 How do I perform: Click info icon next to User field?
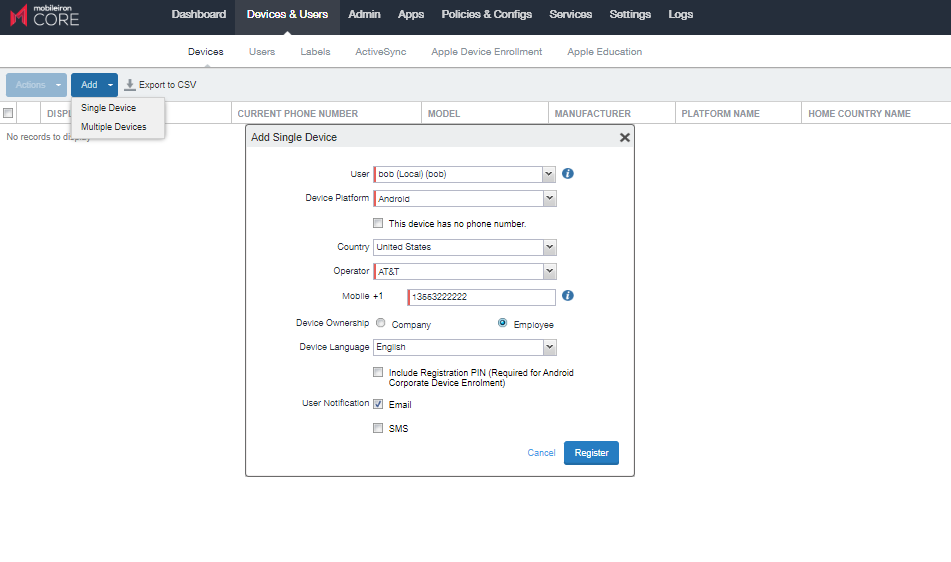[568, 174]
